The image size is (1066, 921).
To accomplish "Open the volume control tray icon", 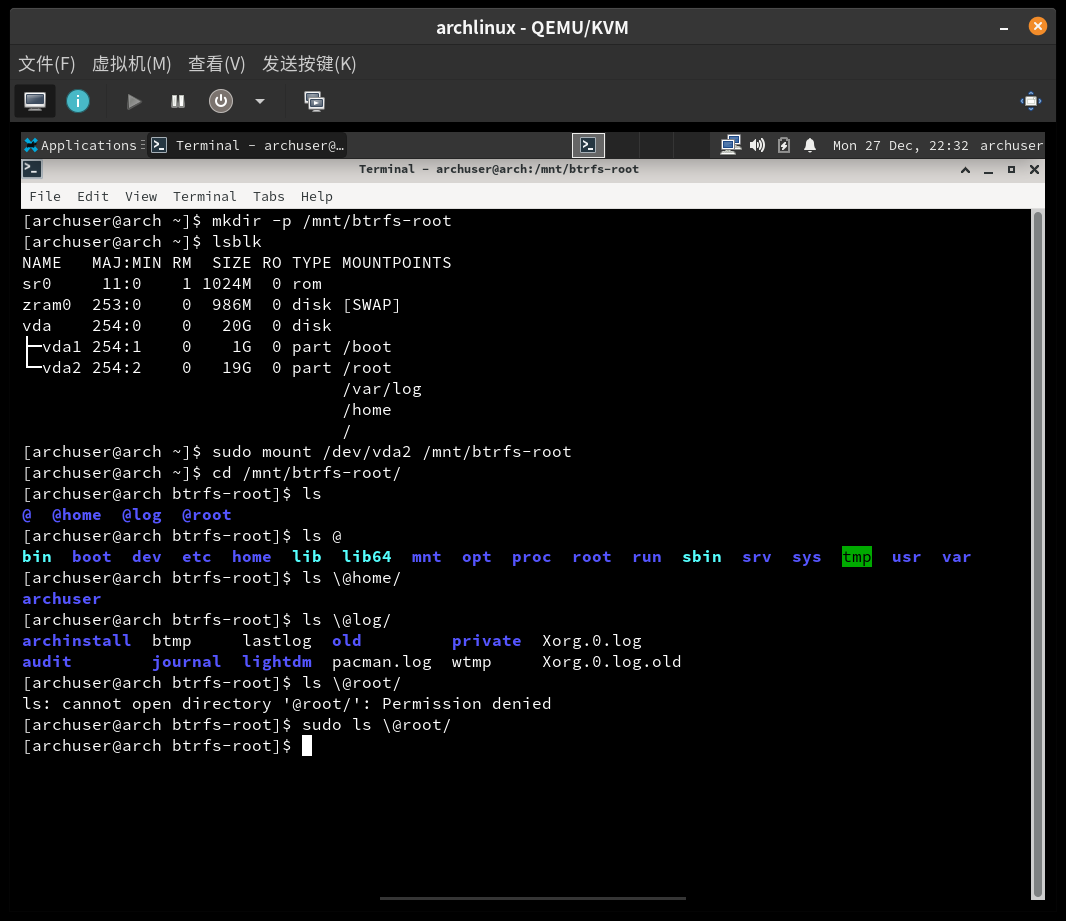I will click(x=757, y=145).
